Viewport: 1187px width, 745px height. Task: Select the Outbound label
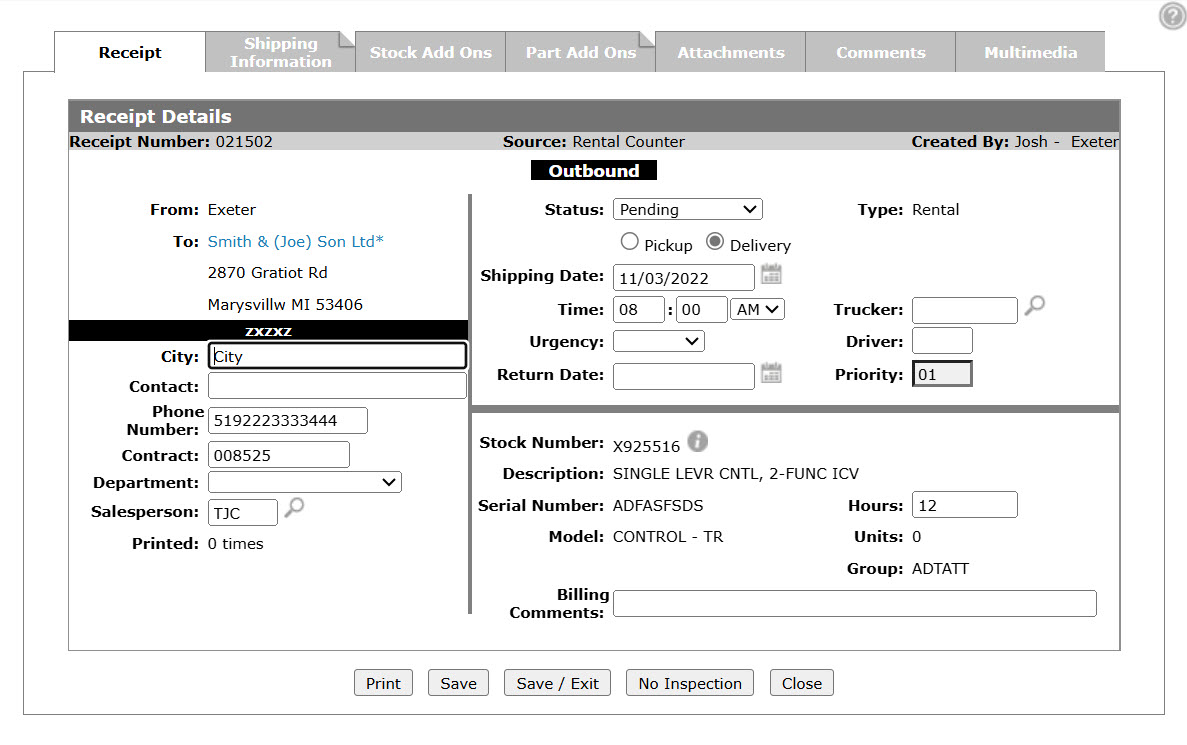click(x=594, y=171)
